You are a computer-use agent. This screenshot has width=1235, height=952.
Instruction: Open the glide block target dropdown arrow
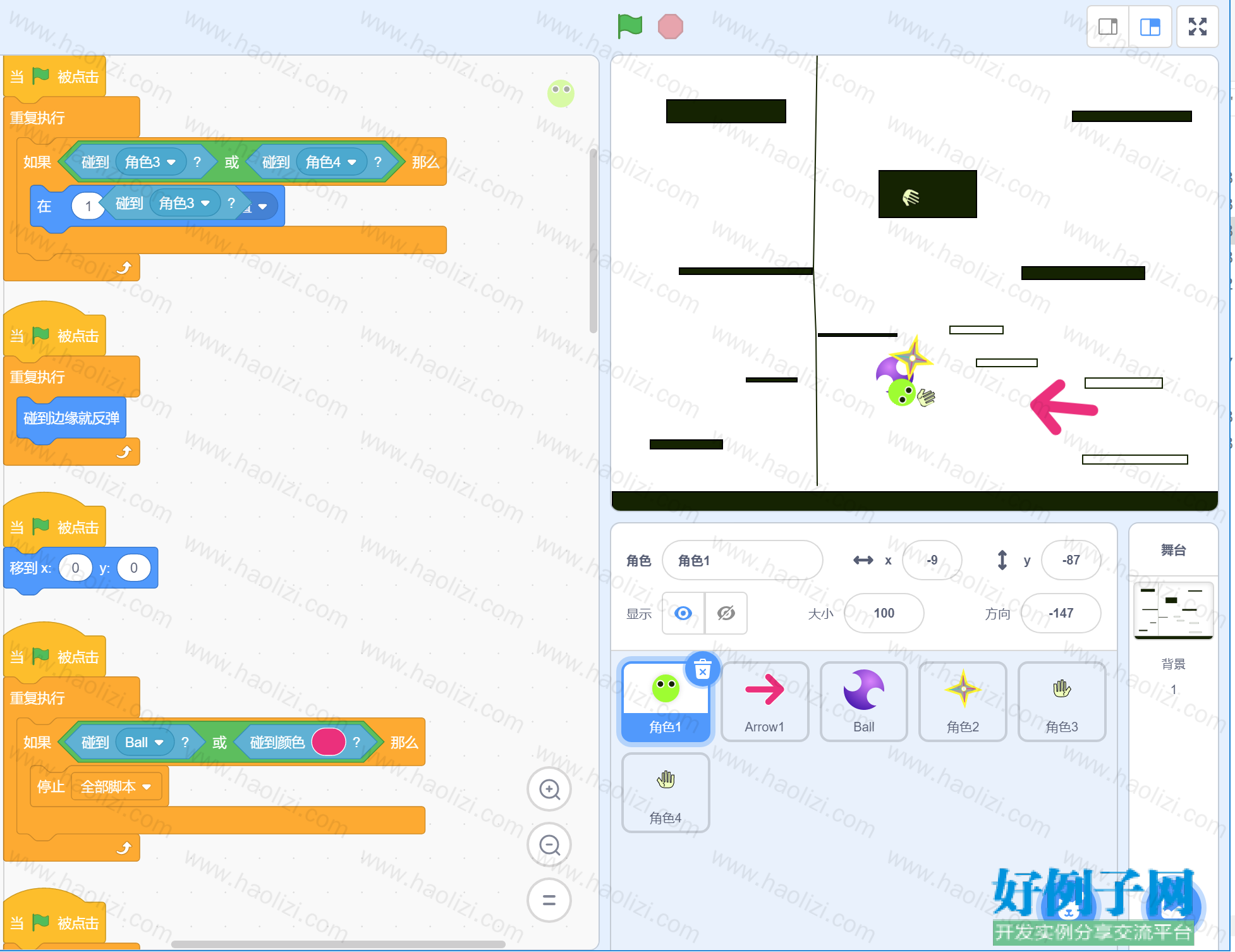(x=262, y=207)
